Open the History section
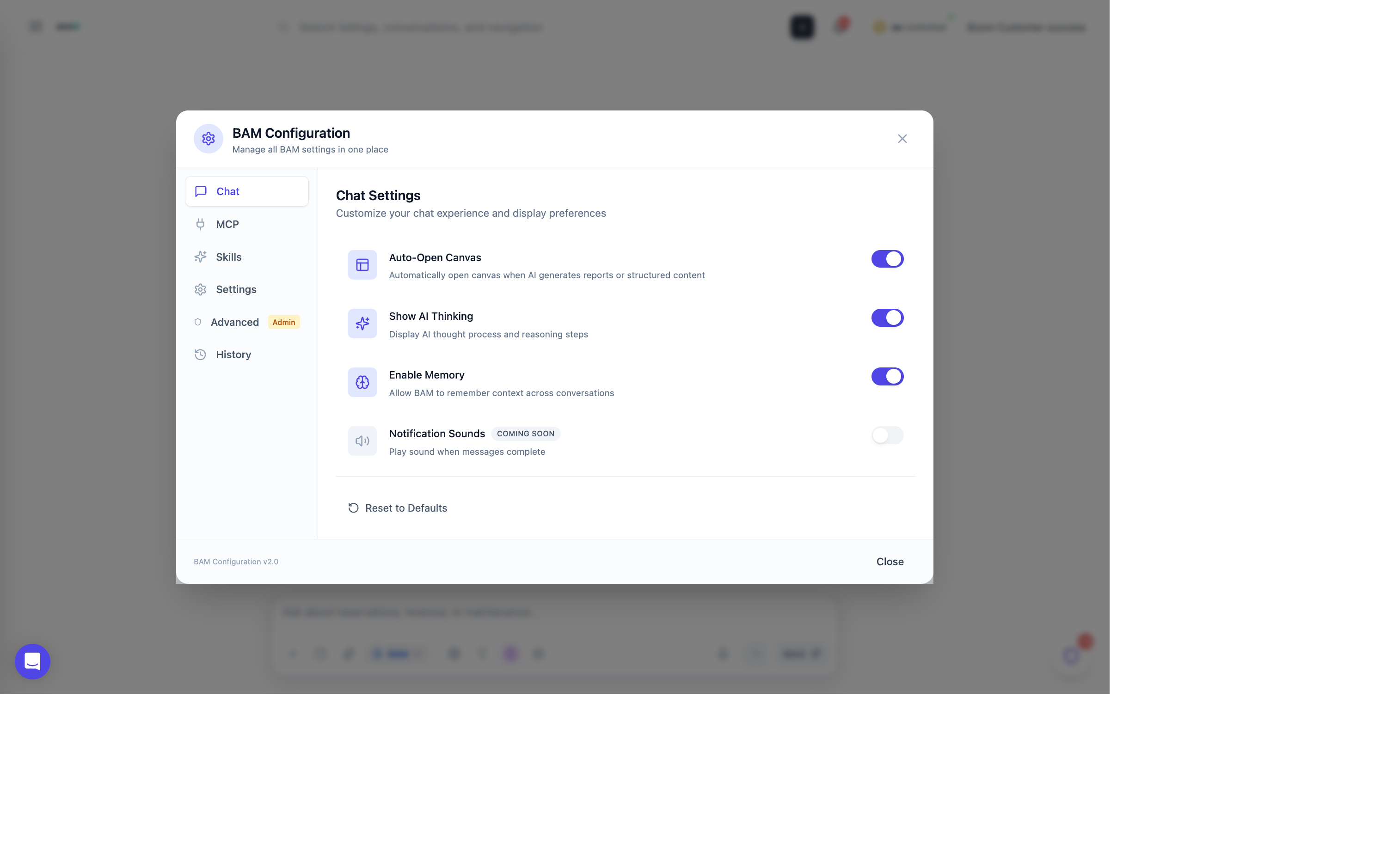Viewport: 1387px width, 868px height. [x=233, y=354]
